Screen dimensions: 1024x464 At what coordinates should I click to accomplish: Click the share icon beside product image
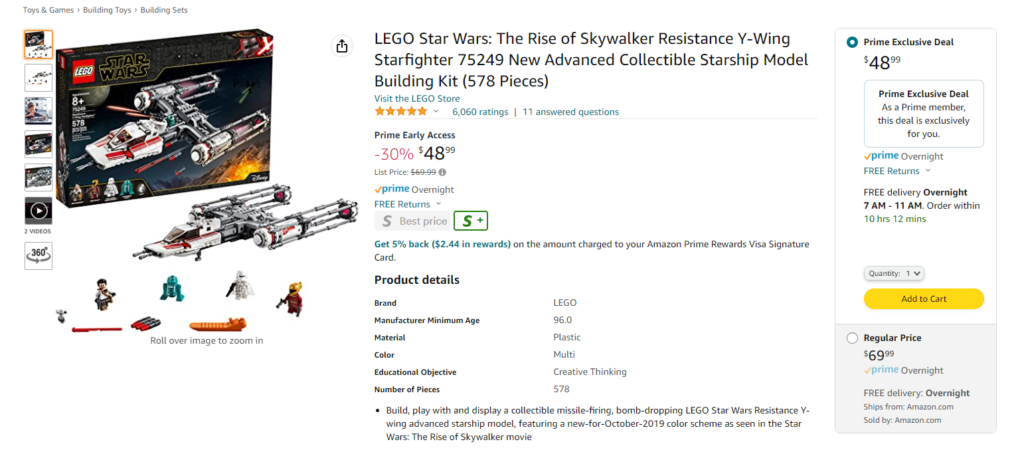[x=341, y=46]
